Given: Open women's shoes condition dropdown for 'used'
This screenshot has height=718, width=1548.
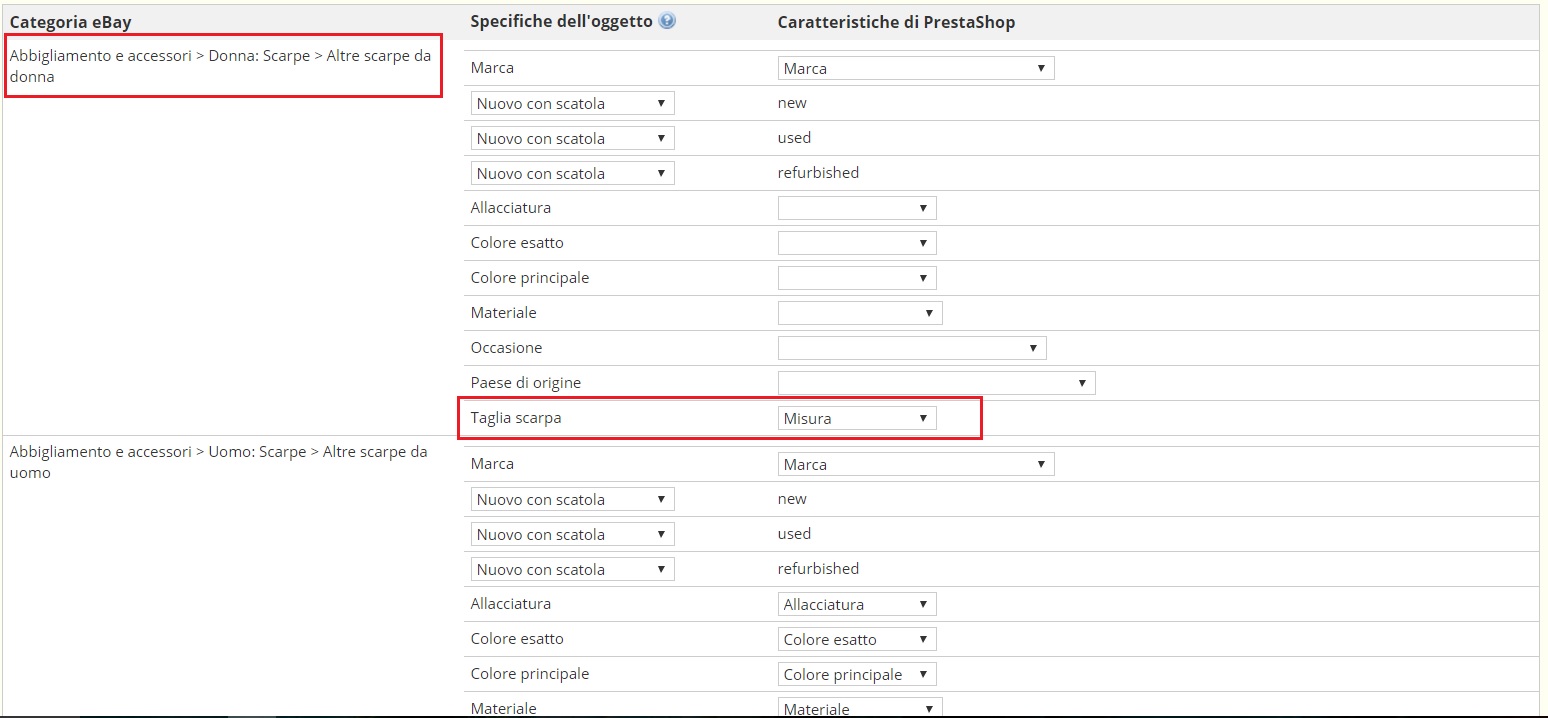Looking at the screenshot, I should coord(572,139).
